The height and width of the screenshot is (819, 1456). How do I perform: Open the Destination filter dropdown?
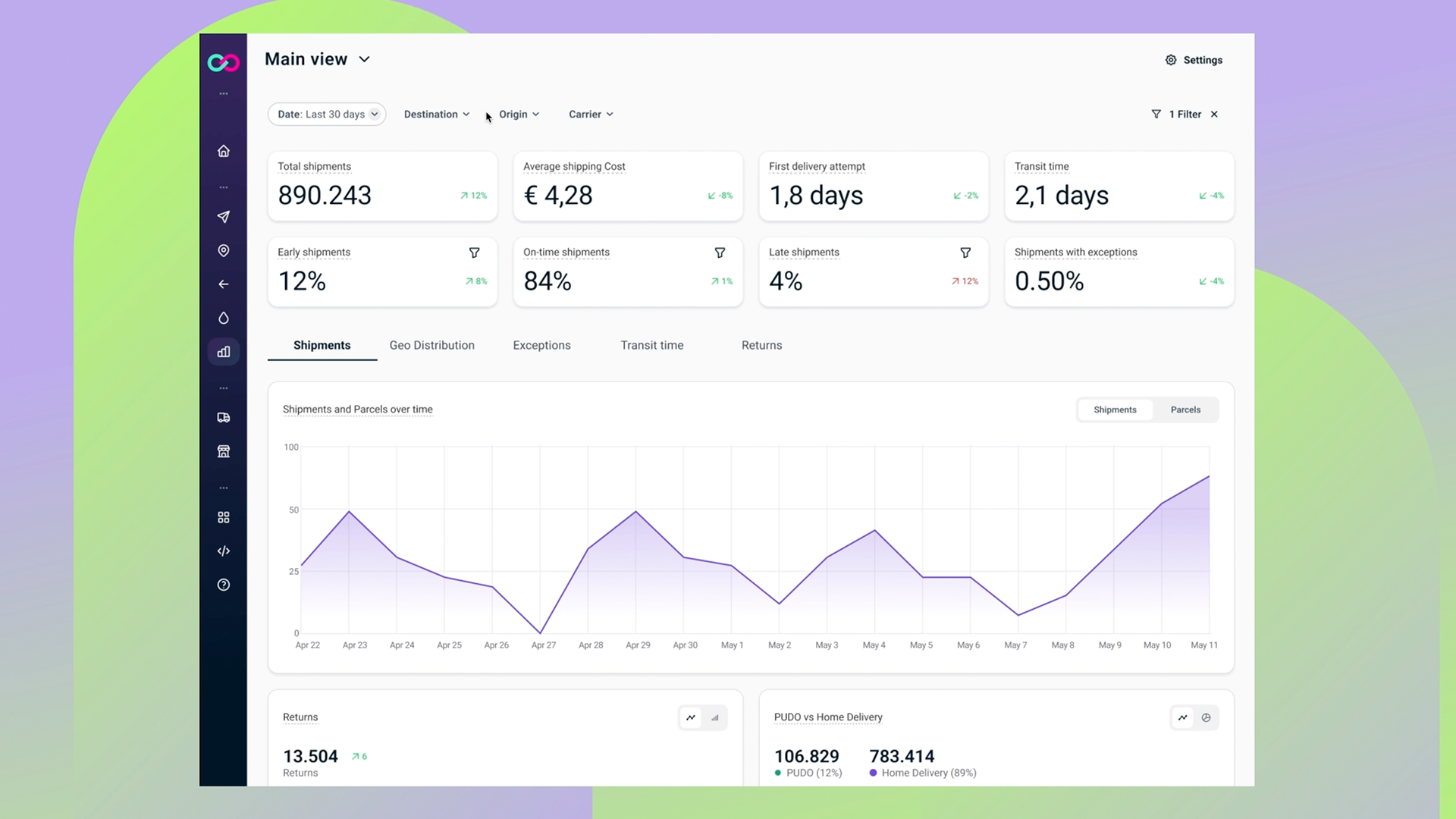click(437, 115)
